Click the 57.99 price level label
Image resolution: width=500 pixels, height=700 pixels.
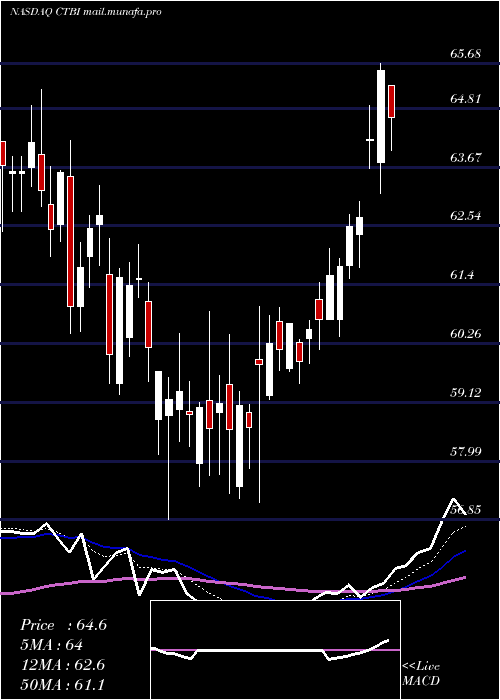pyautogui.click(x=466, y=451)
